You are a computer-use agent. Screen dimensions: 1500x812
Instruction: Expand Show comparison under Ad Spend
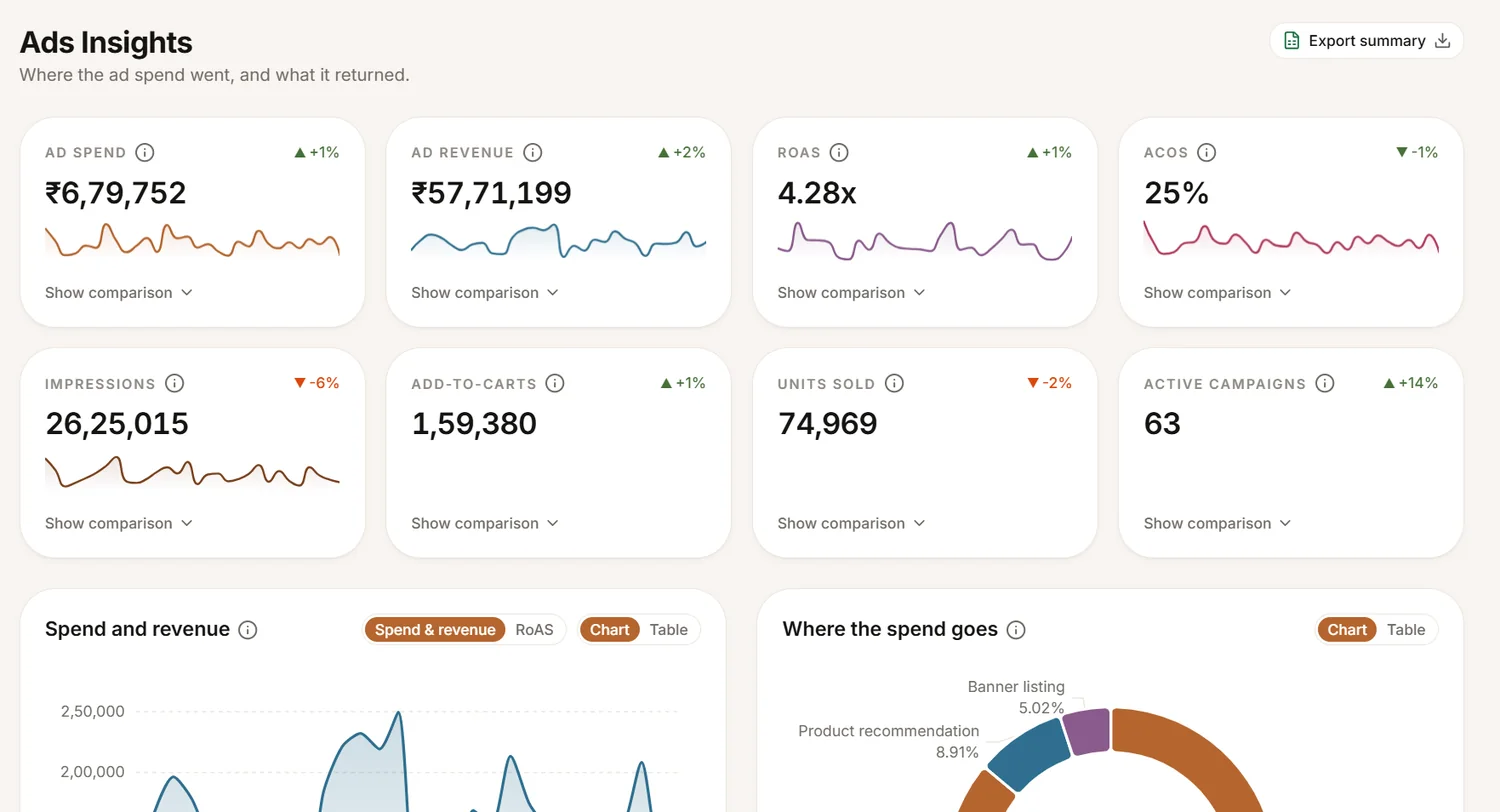[x=118, y=293]
